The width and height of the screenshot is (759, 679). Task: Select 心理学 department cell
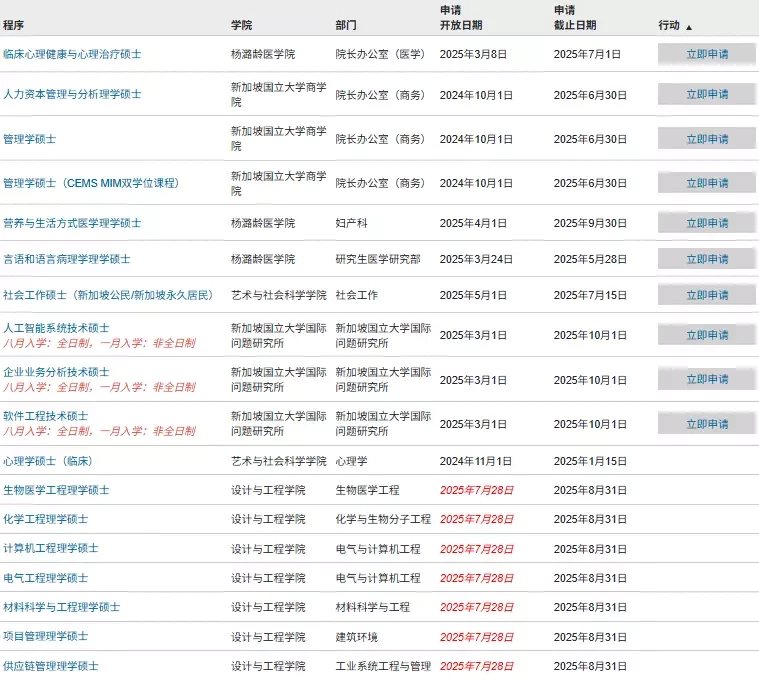351,461
